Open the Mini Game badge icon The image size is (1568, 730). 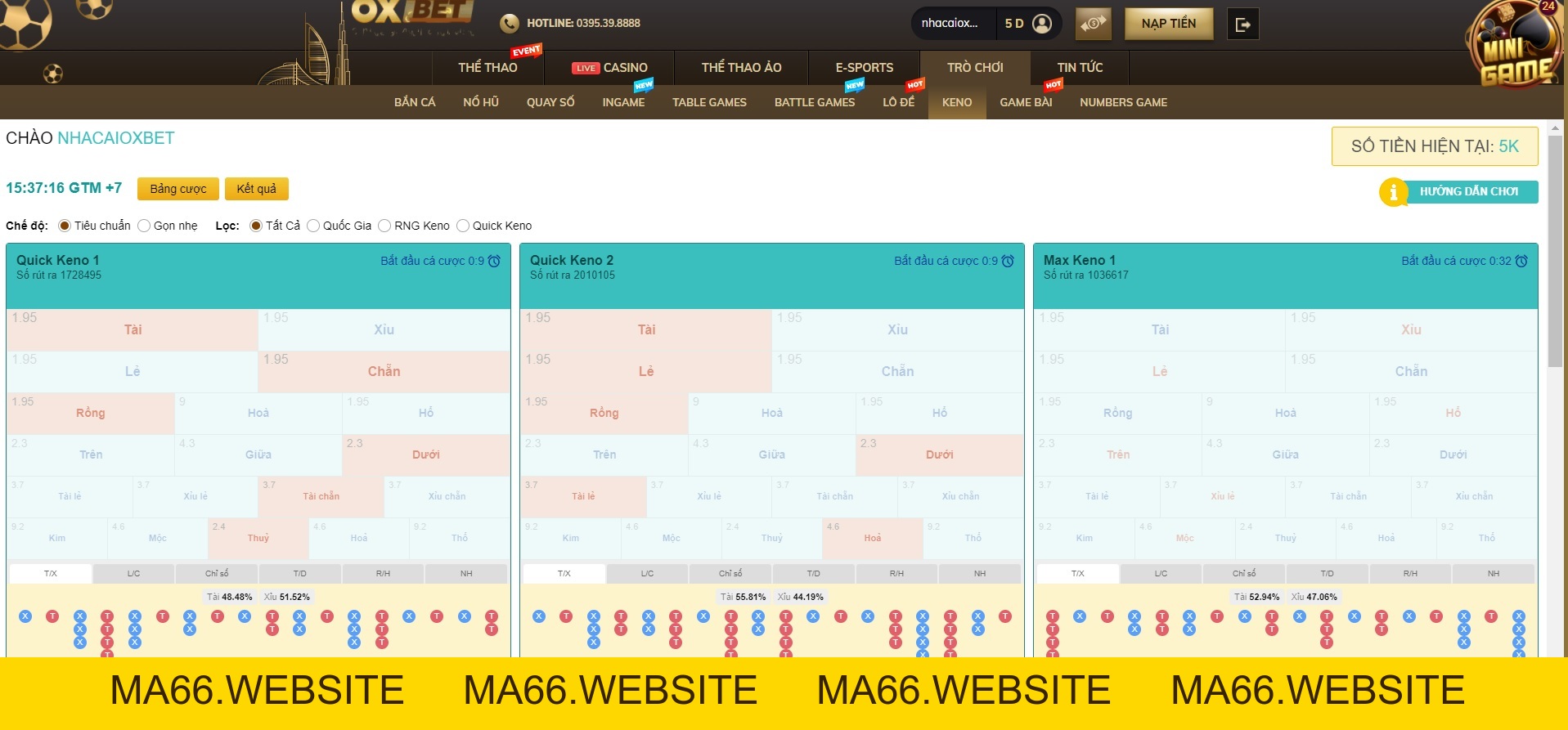coord(1514,43)
